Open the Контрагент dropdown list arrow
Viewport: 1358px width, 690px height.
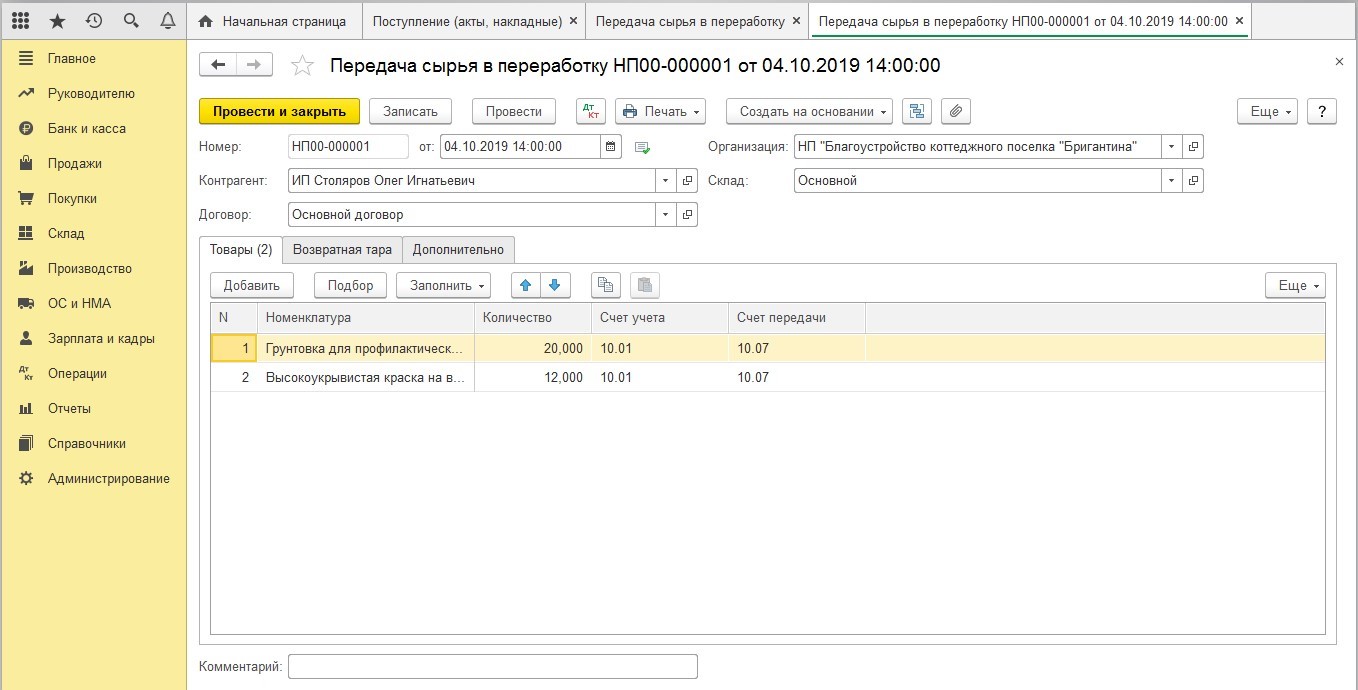pyautogui.click(x=666, y=181)
